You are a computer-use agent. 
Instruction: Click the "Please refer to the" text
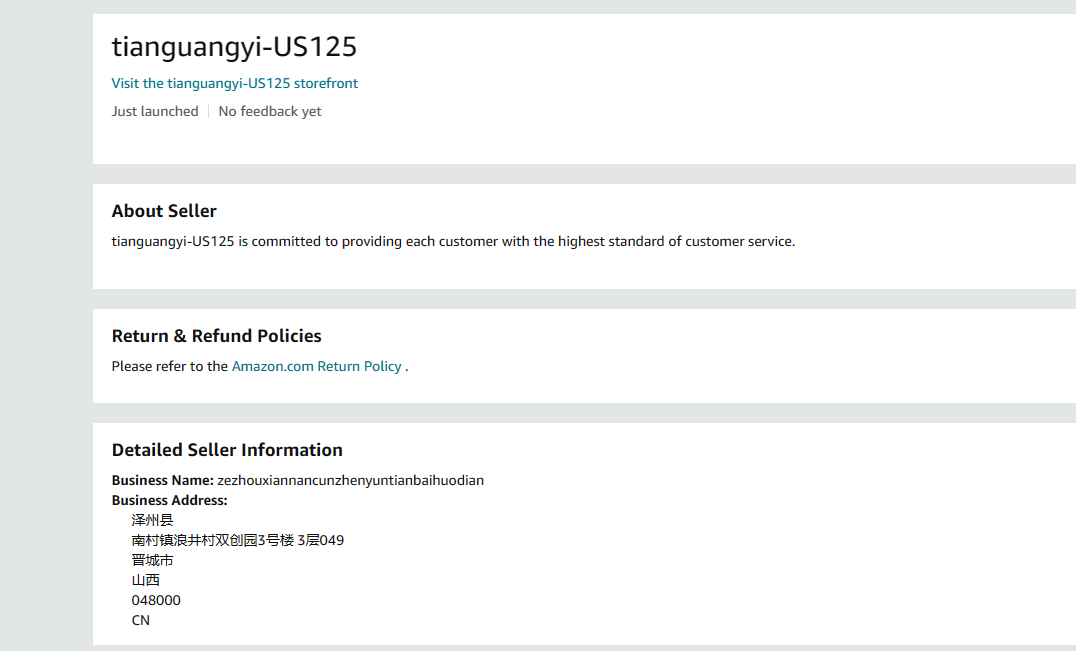click(170, 366)
